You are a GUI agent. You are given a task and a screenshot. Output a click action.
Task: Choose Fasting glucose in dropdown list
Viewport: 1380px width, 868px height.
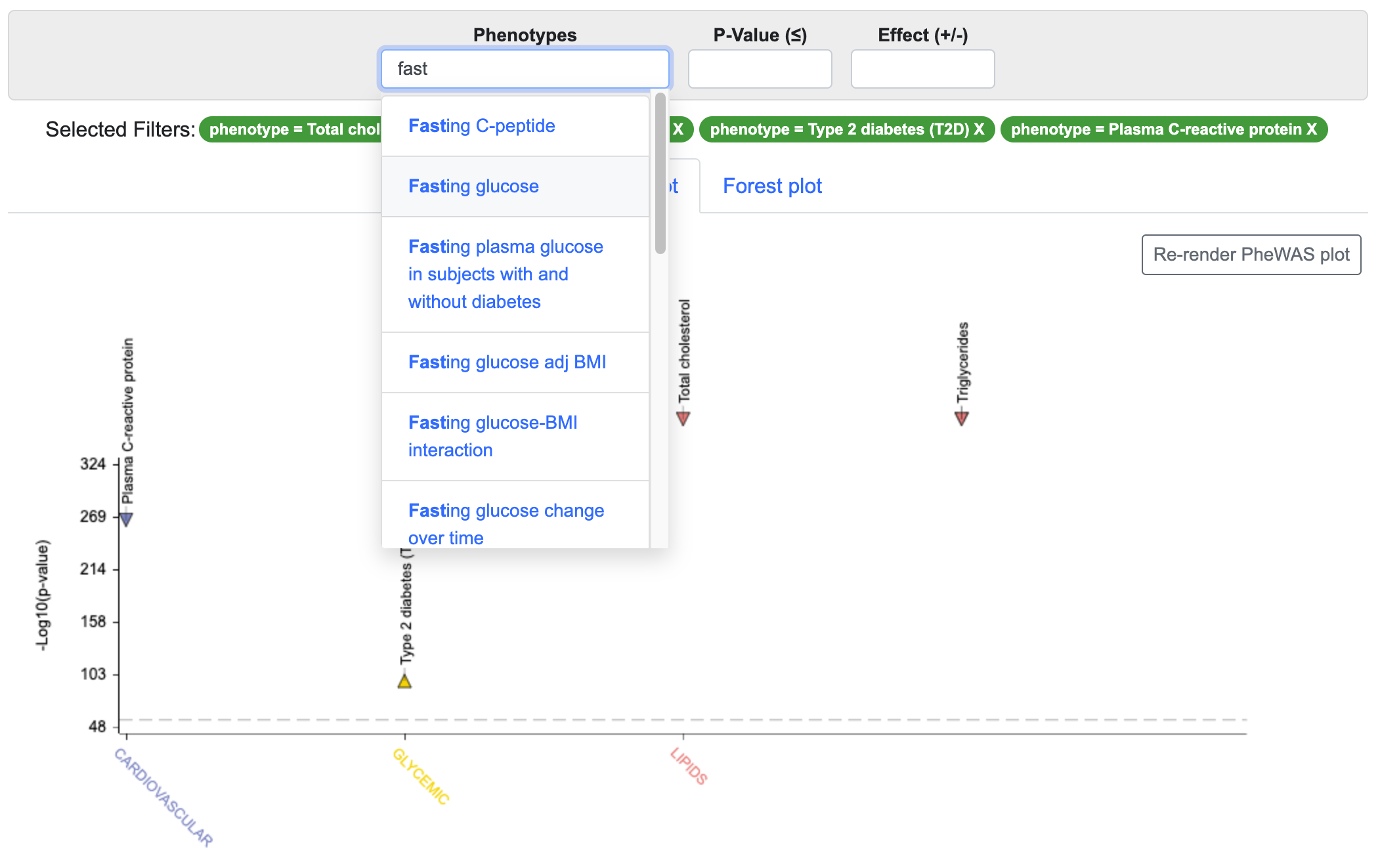pyautogui.click(x=473, y=186)
